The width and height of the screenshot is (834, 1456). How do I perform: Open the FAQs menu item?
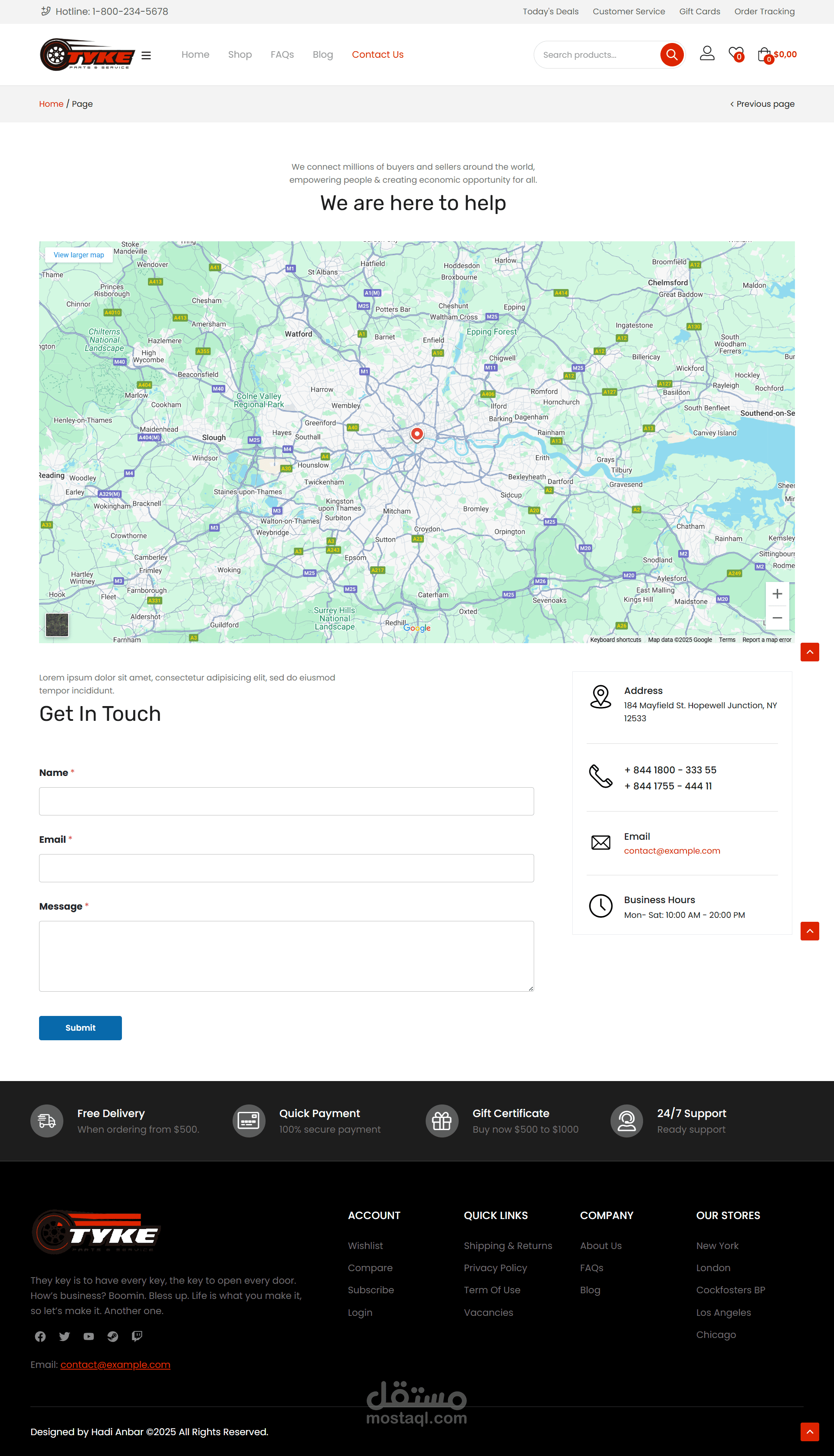coord(282,54)
